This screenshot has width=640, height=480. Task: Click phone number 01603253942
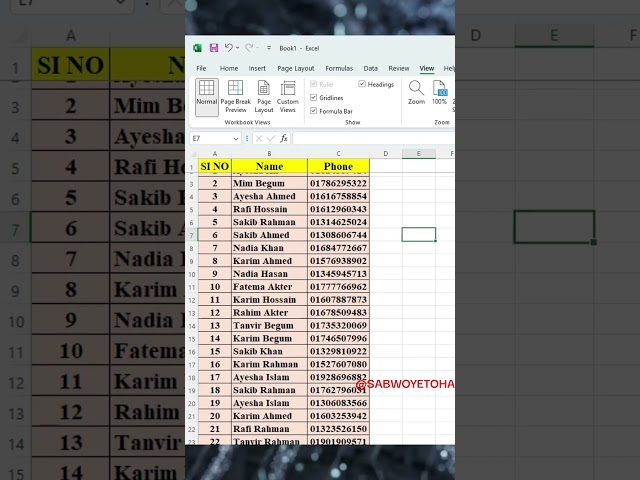338,416
